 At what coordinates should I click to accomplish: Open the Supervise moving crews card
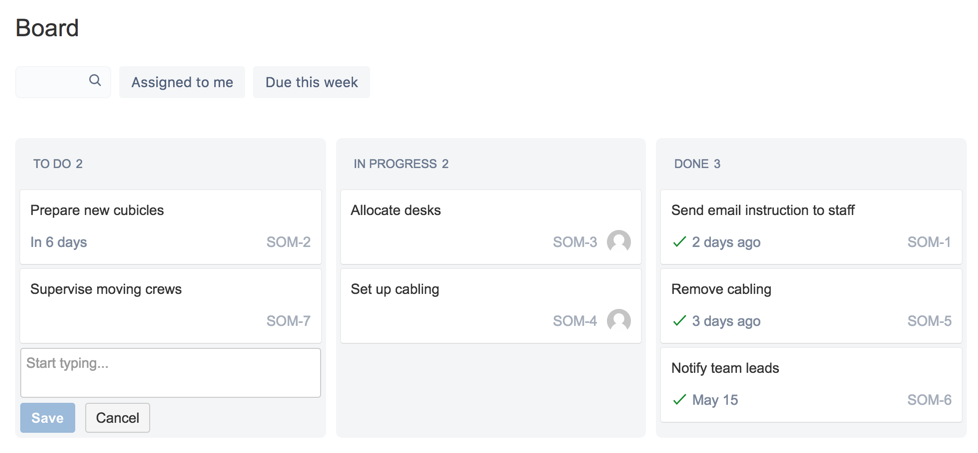coord(106,289)
